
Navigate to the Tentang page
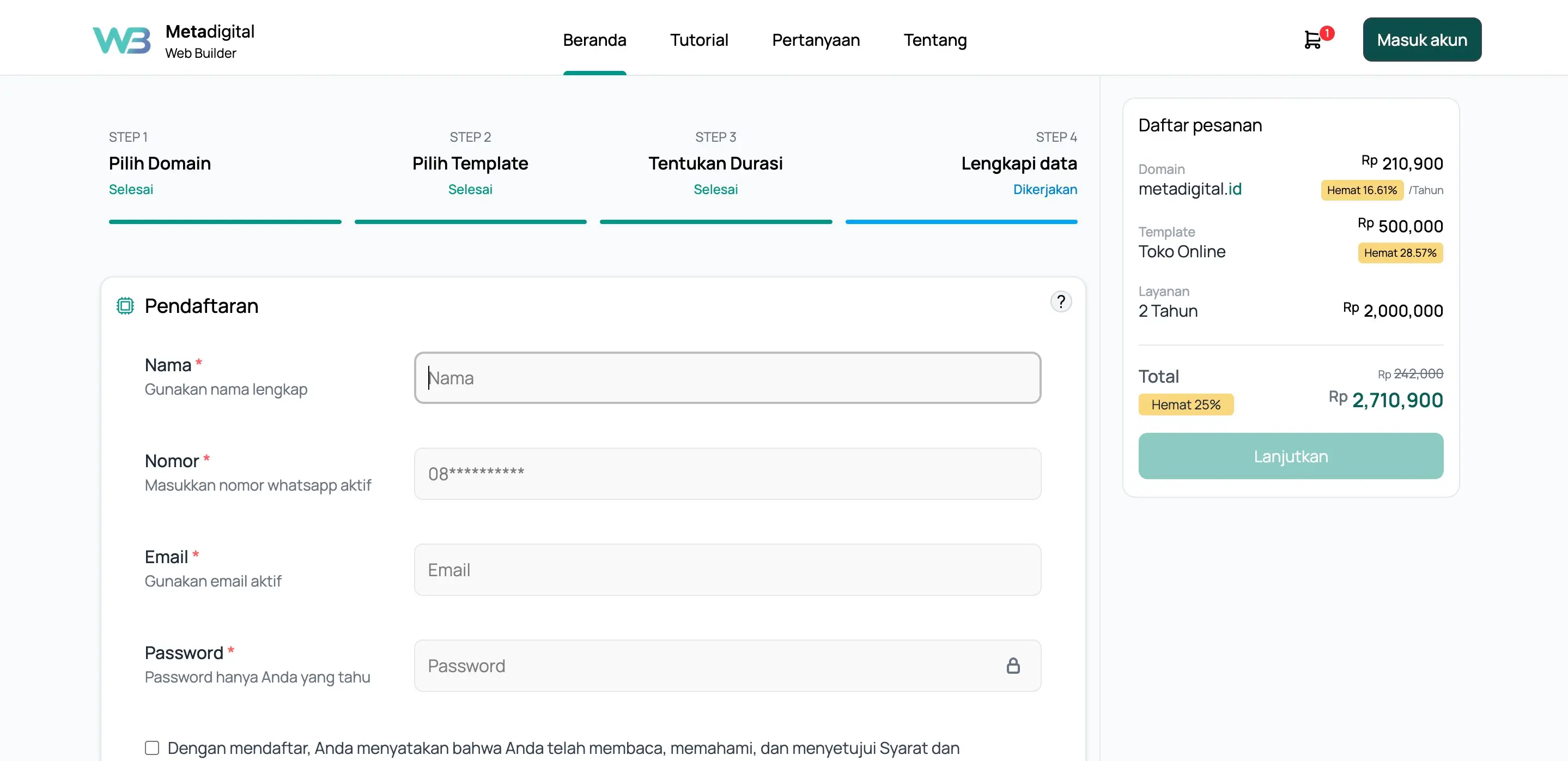[x=934, y=40]
